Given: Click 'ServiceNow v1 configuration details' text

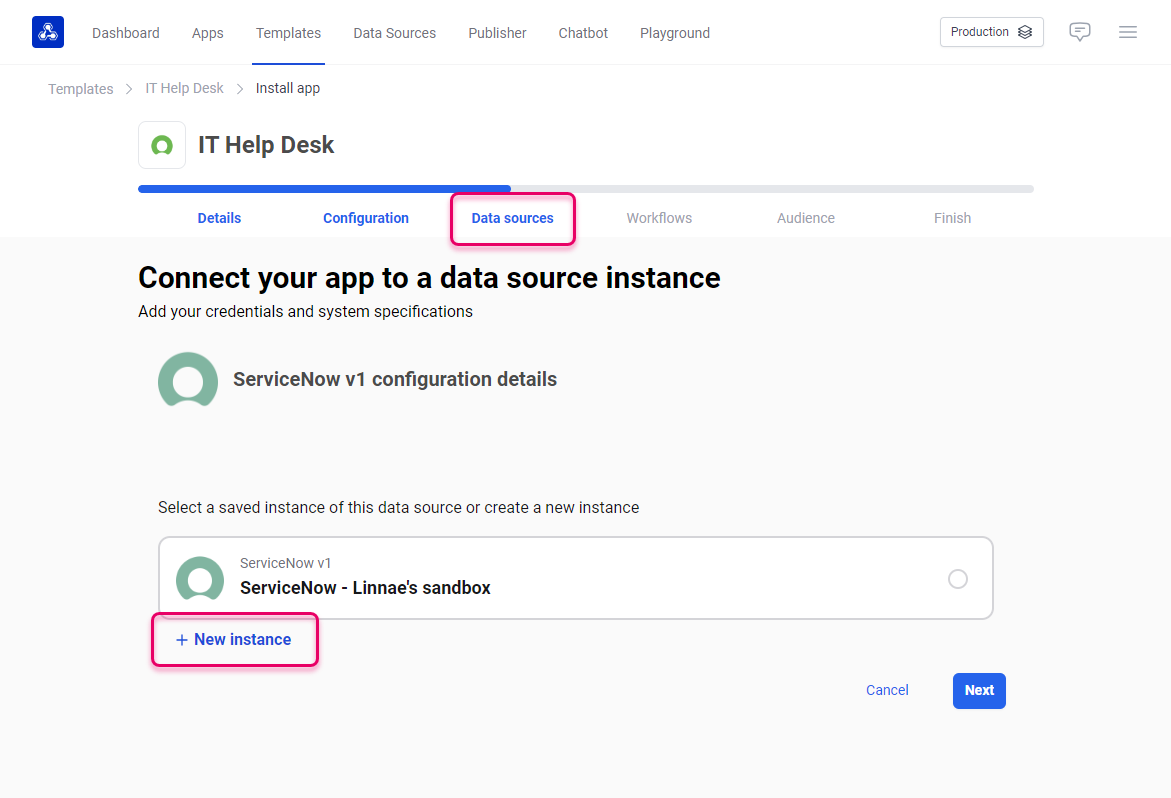Looking at the screenshot, I should pyautogui.click(x=395, y=379).
